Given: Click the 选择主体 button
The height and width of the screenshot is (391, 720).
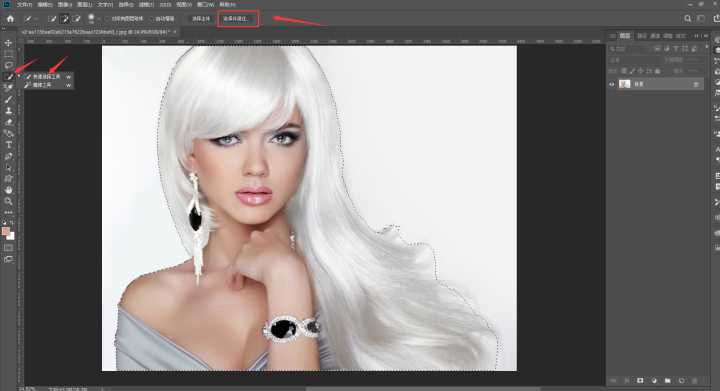Looking at the screenshot, I should 201,19.
